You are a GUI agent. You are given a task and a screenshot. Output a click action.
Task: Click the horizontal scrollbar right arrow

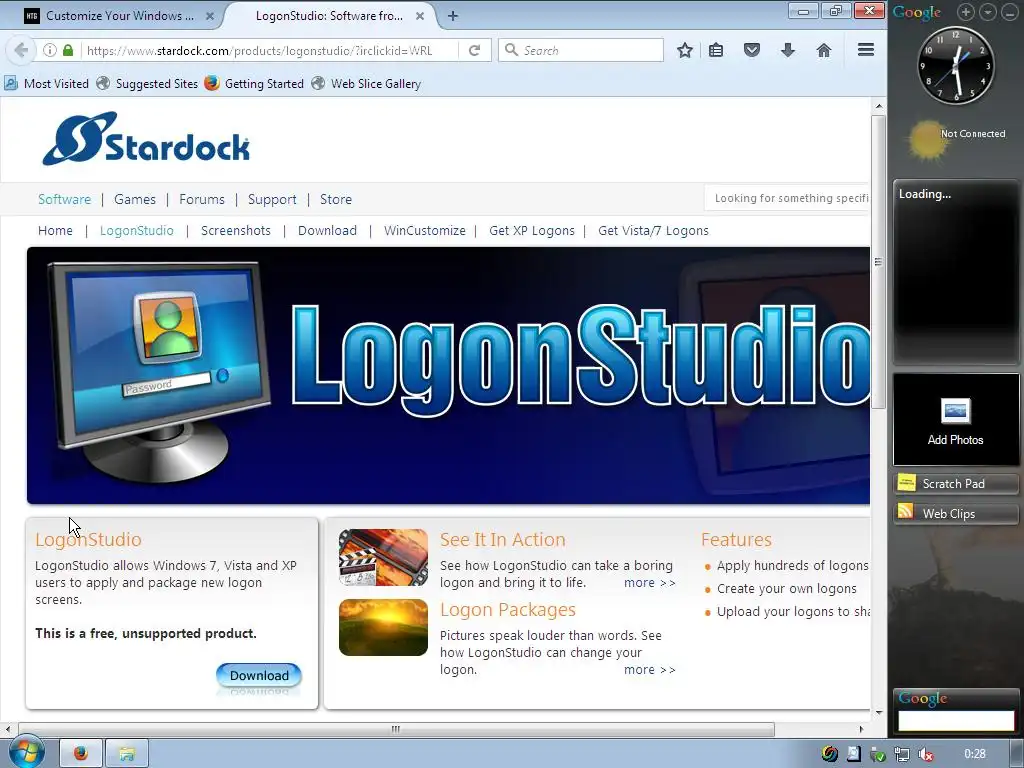click(x=861, y=729)
